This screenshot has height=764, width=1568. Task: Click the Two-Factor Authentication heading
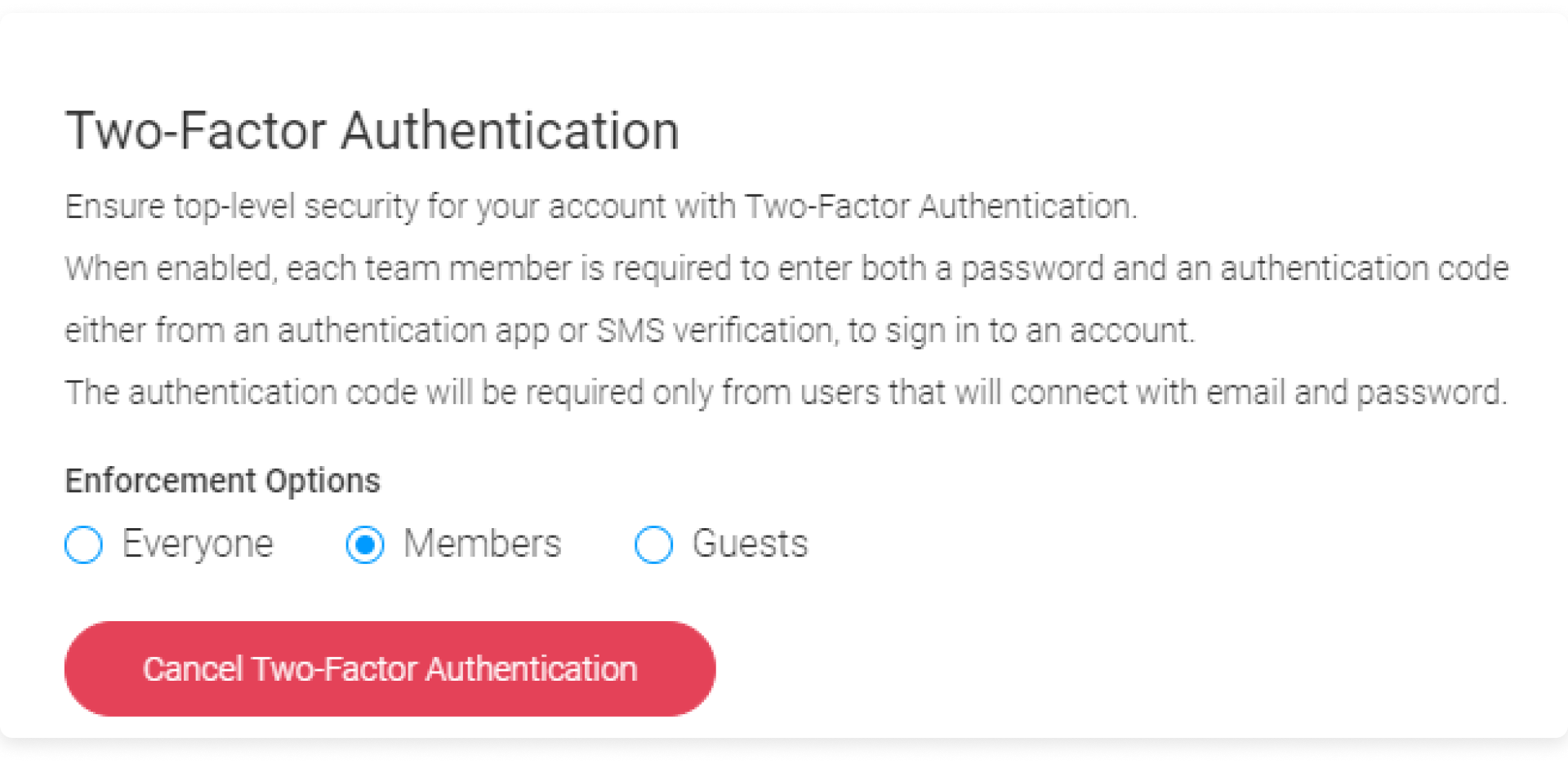click(372, 131)
